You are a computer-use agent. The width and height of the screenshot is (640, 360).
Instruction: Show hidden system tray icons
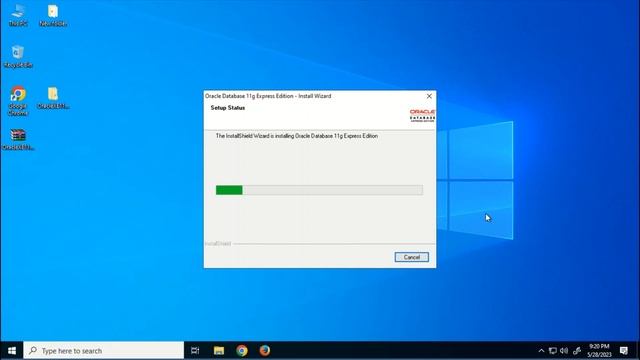(541, 351)
